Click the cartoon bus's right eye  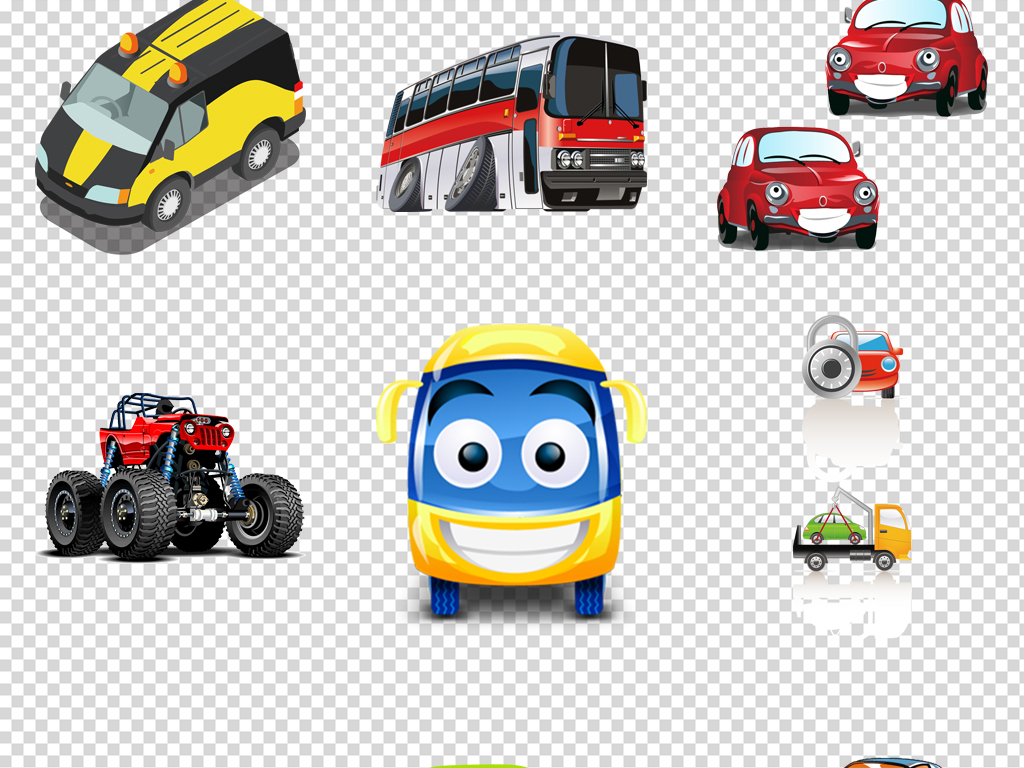551,455
